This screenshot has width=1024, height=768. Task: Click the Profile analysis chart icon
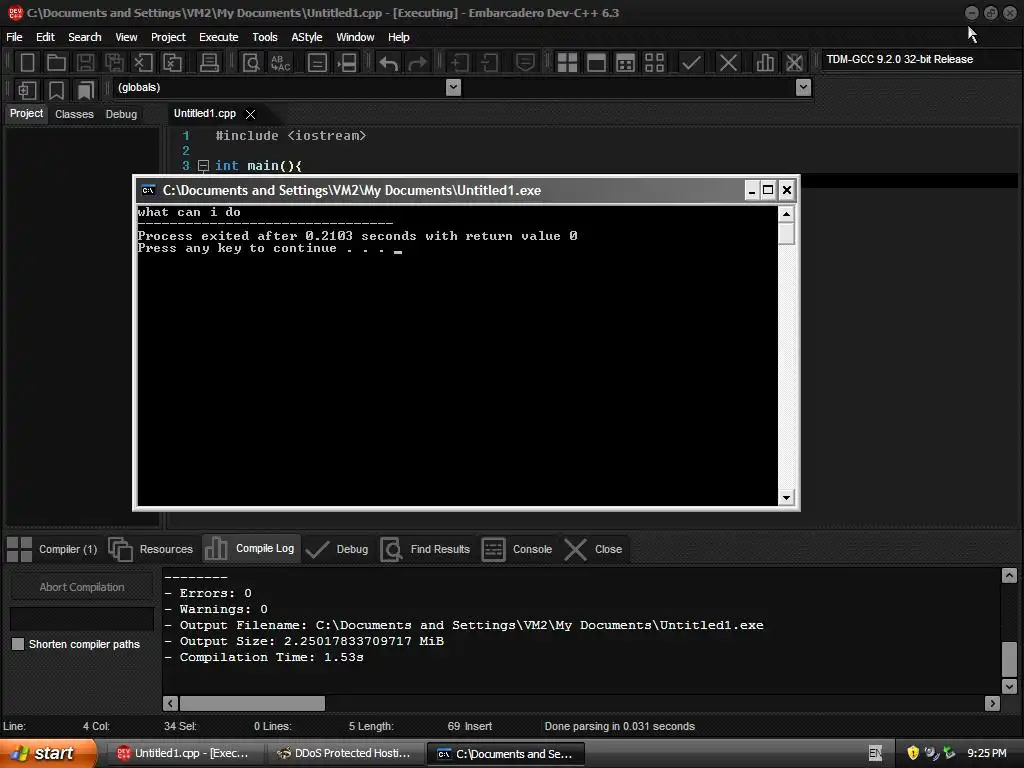[765, 63]
